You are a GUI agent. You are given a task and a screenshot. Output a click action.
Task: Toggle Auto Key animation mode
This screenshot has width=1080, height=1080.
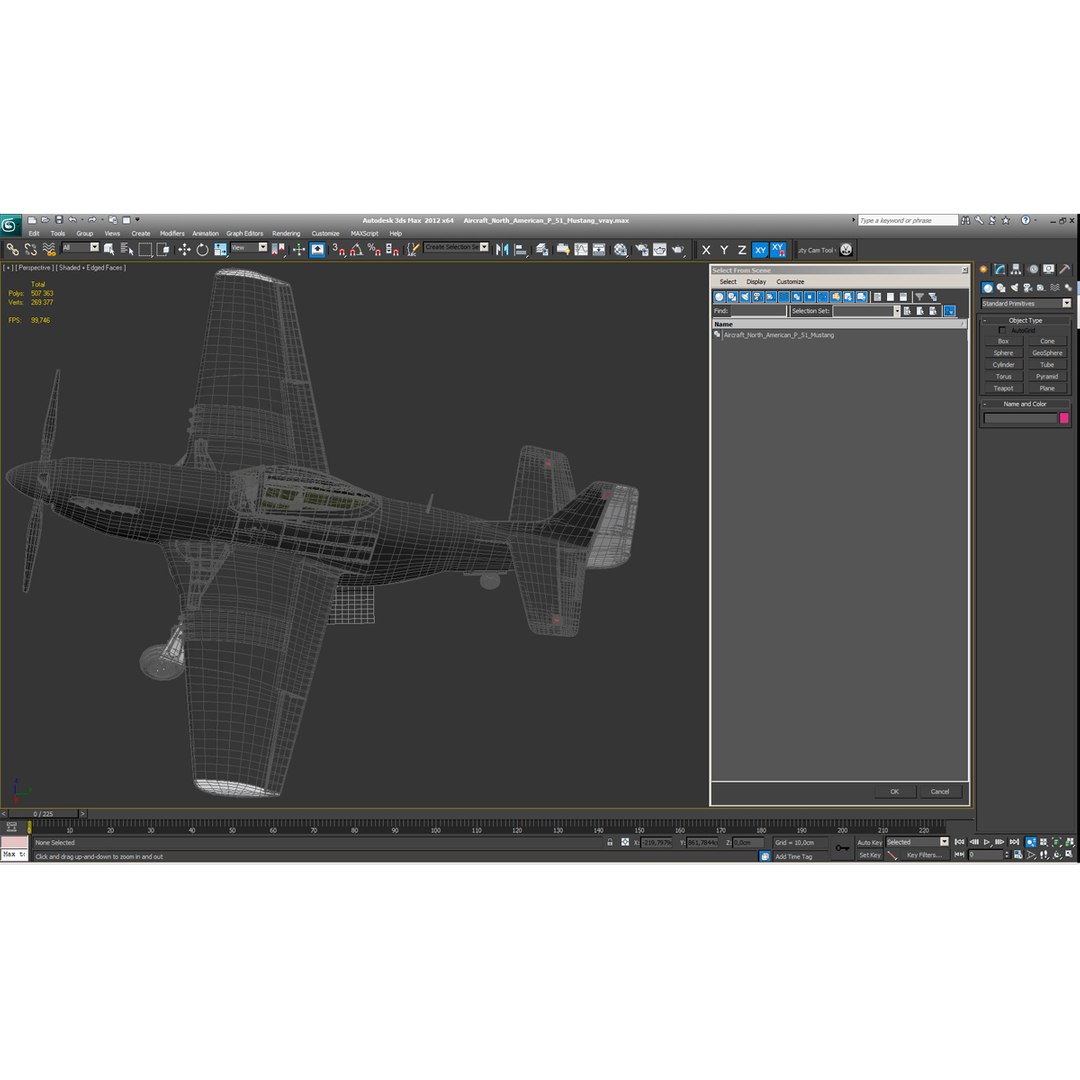tap(869, 842)
